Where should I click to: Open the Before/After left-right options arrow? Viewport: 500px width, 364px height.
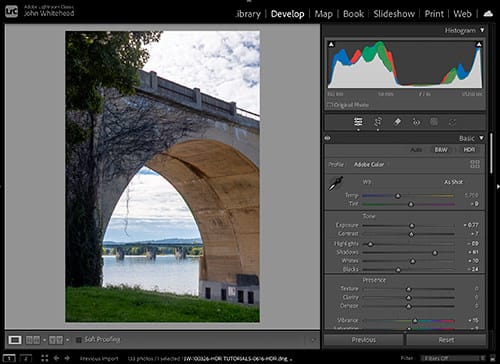click(x=44, y=340)
